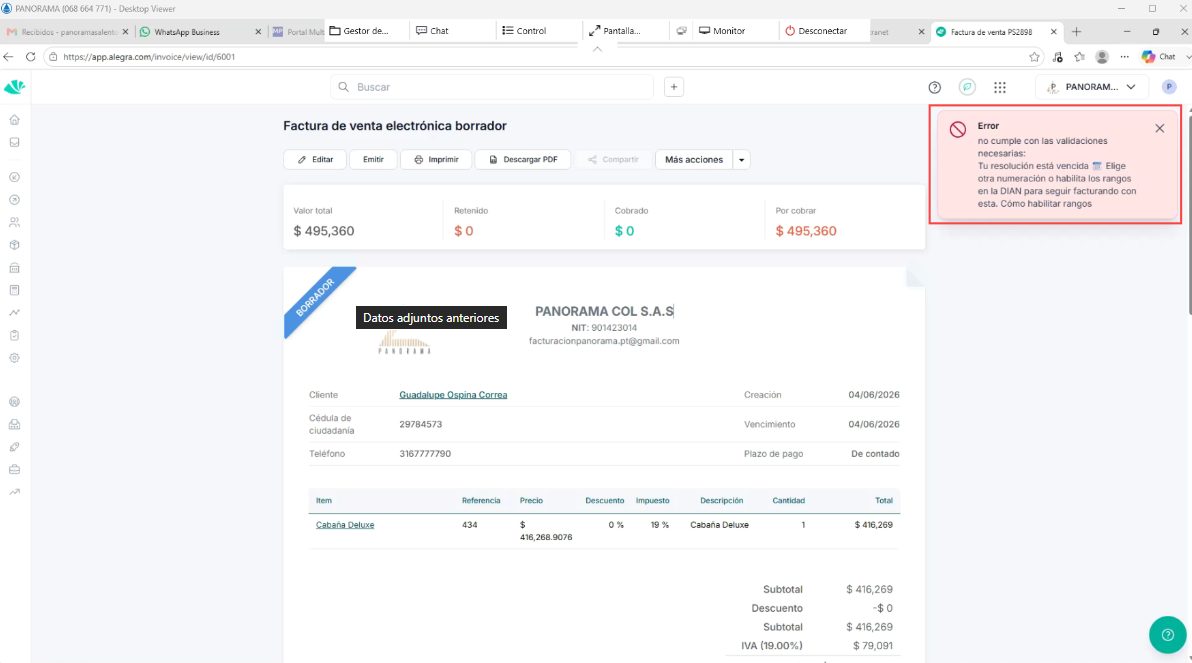Open the browser three-dots menu
This screenshot has width=1192, height=663.
(1124, 57)
